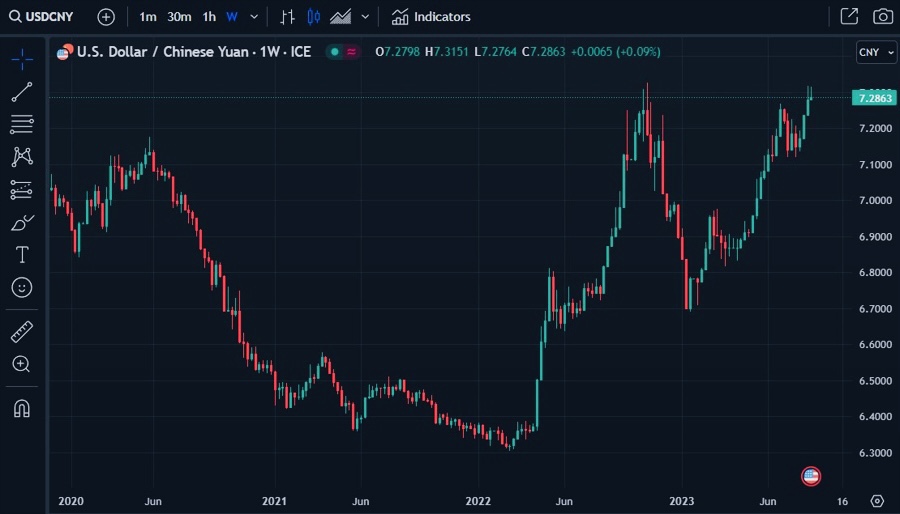The image size is (900, 514).
Task: Toggle magnet mode for drawings
Action: coord(22,408)
